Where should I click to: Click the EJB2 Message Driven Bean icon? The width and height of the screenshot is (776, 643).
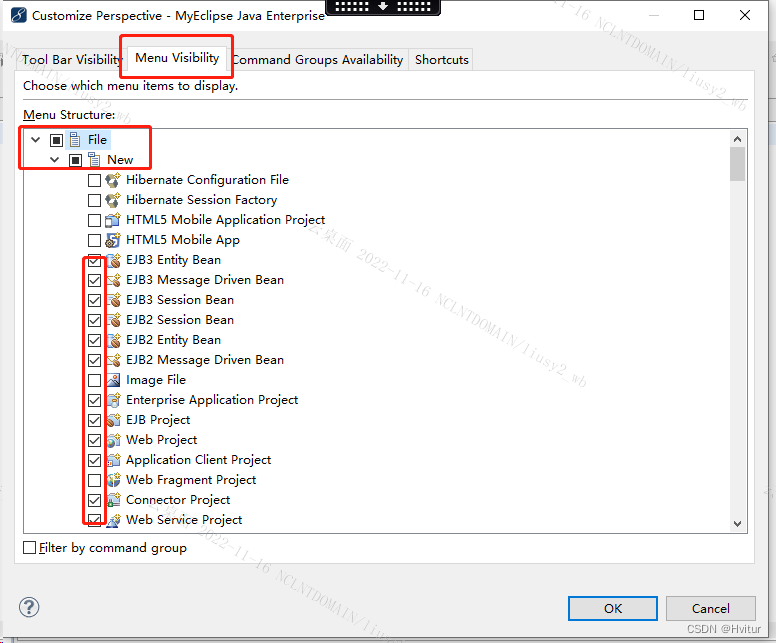(114, 360)
